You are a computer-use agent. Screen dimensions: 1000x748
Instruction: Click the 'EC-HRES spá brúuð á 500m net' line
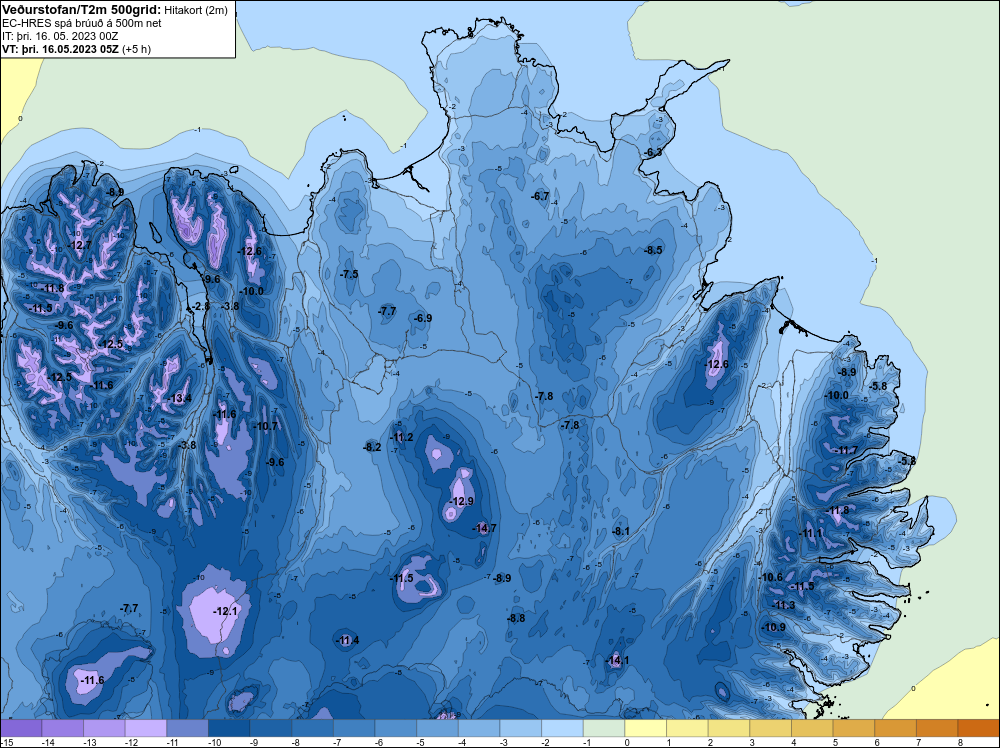click(x=82, y=23)
